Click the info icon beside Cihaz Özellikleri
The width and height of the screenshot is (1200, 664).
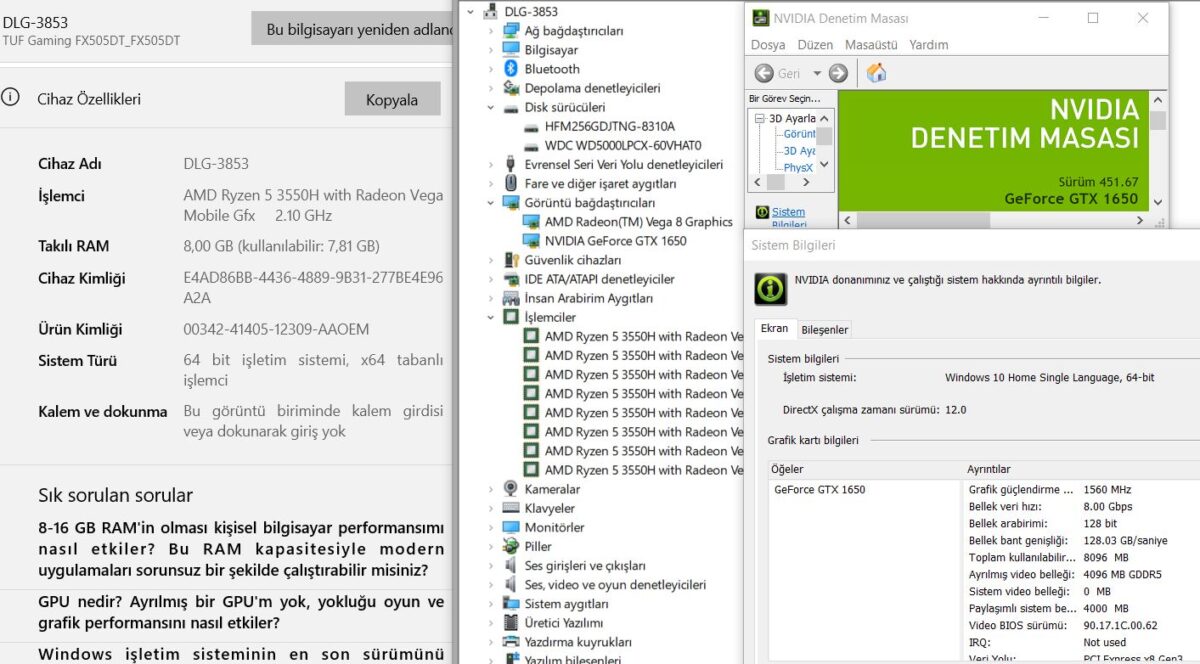[10, 98]
